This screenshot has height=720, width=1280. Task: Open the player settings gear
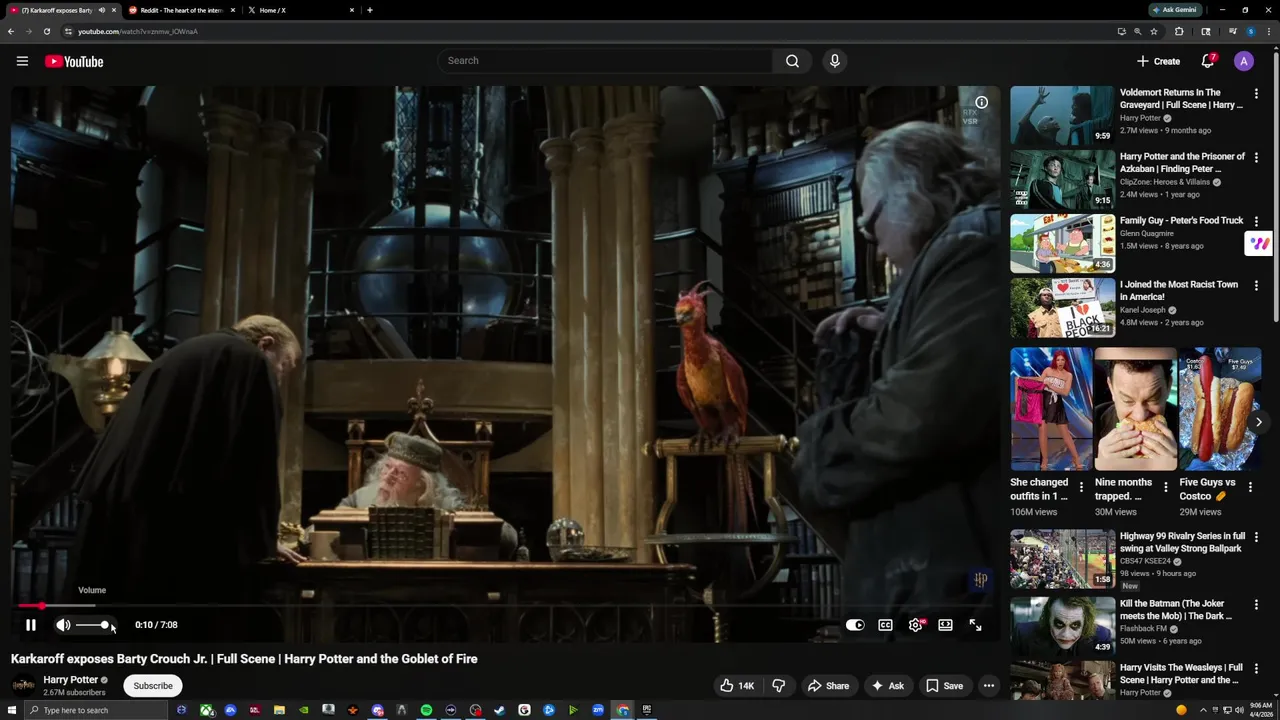point(915,625)
